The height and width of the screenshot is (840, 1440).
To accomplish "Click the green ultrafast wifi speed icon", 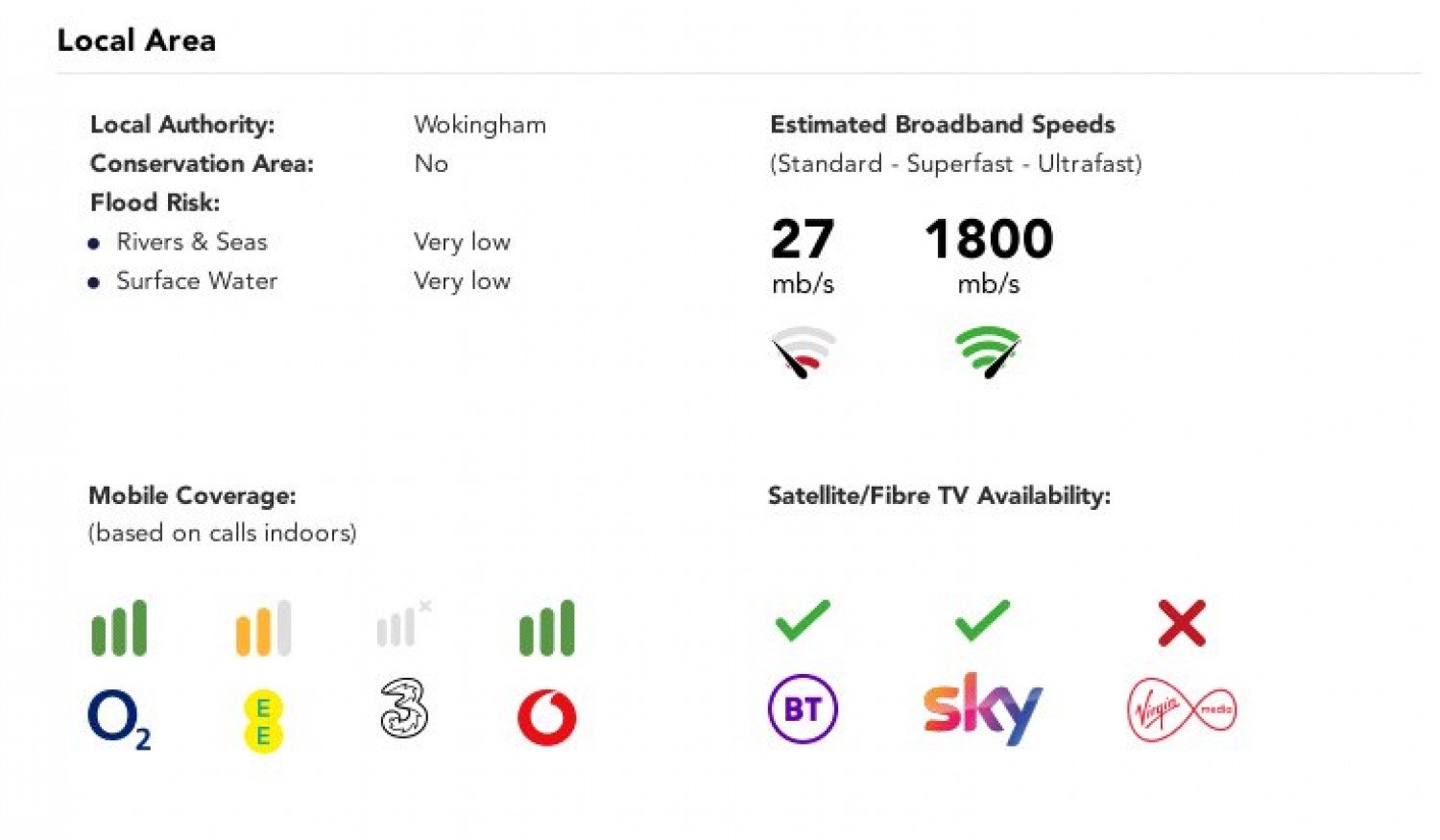I will [988, 351].
